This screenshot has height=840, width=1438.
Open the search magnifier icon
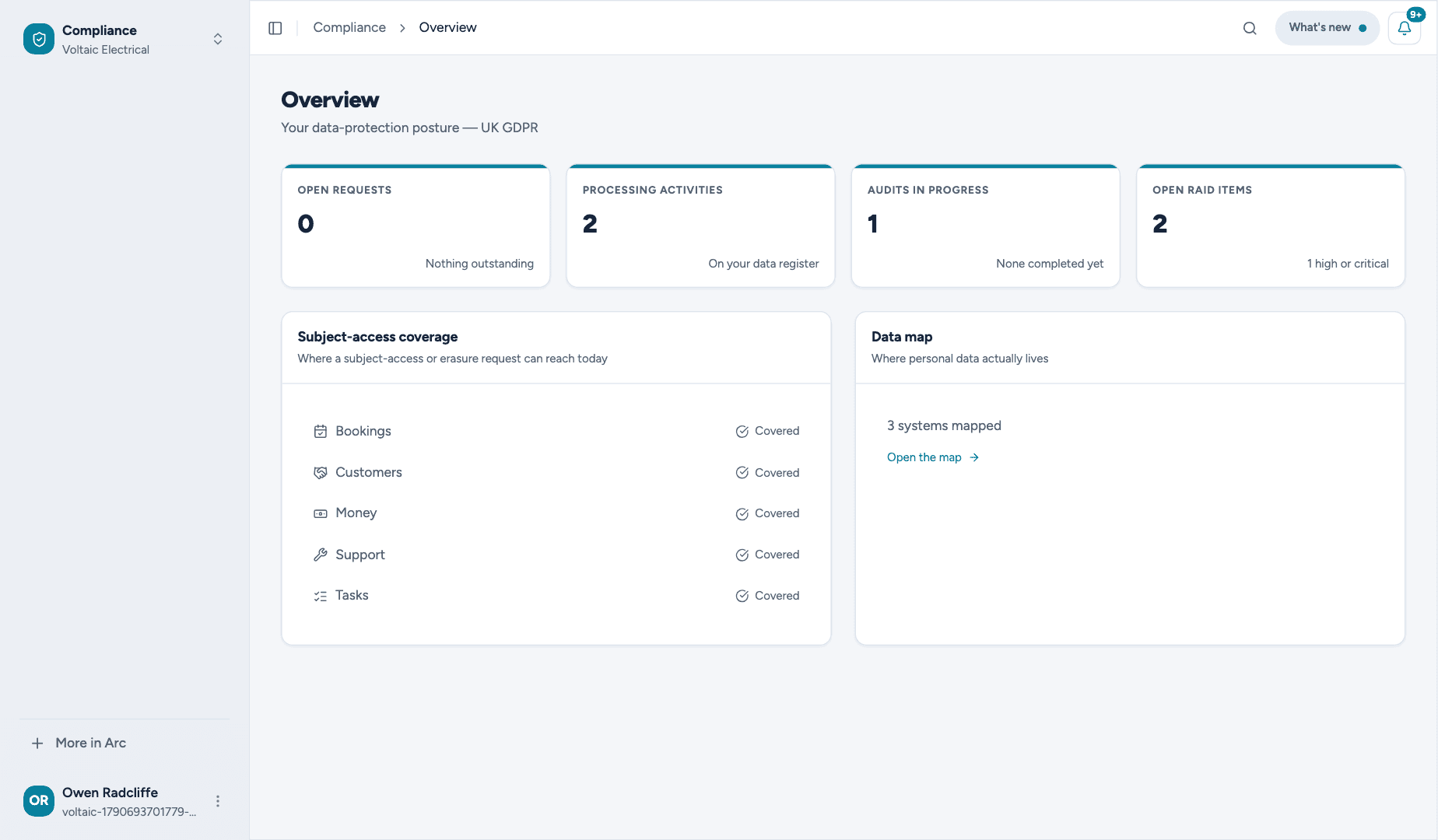point(1250,28)
